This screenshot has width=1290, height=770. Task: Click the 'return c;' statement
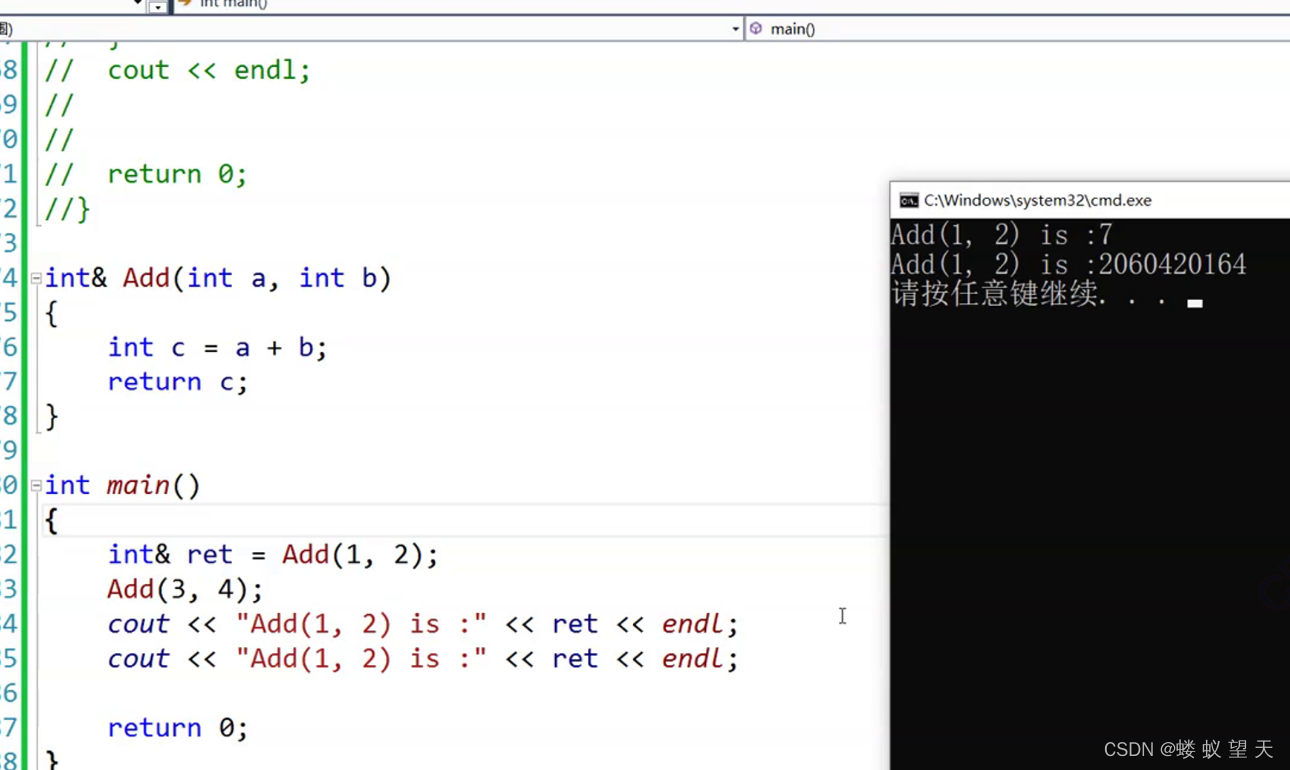177,382
